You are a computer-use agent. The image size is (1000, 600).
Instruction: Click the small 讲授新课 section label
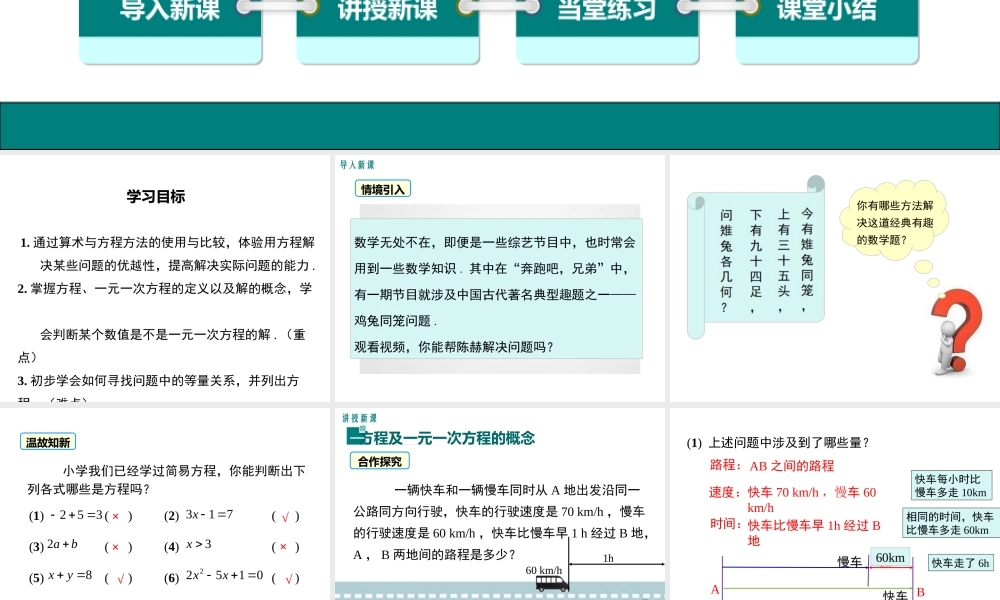point(360,418)
